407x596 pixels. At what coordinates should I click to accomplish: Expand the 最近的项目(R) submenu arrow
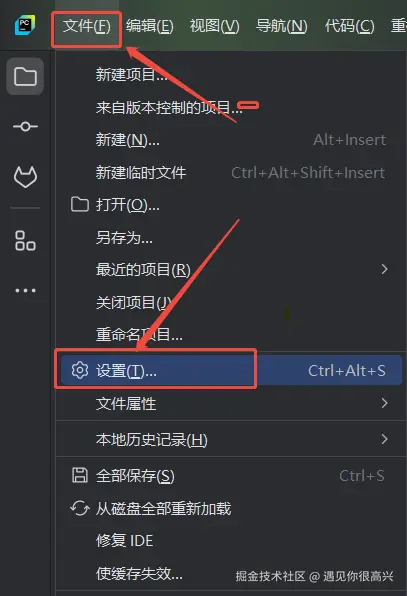pos(385,269)
